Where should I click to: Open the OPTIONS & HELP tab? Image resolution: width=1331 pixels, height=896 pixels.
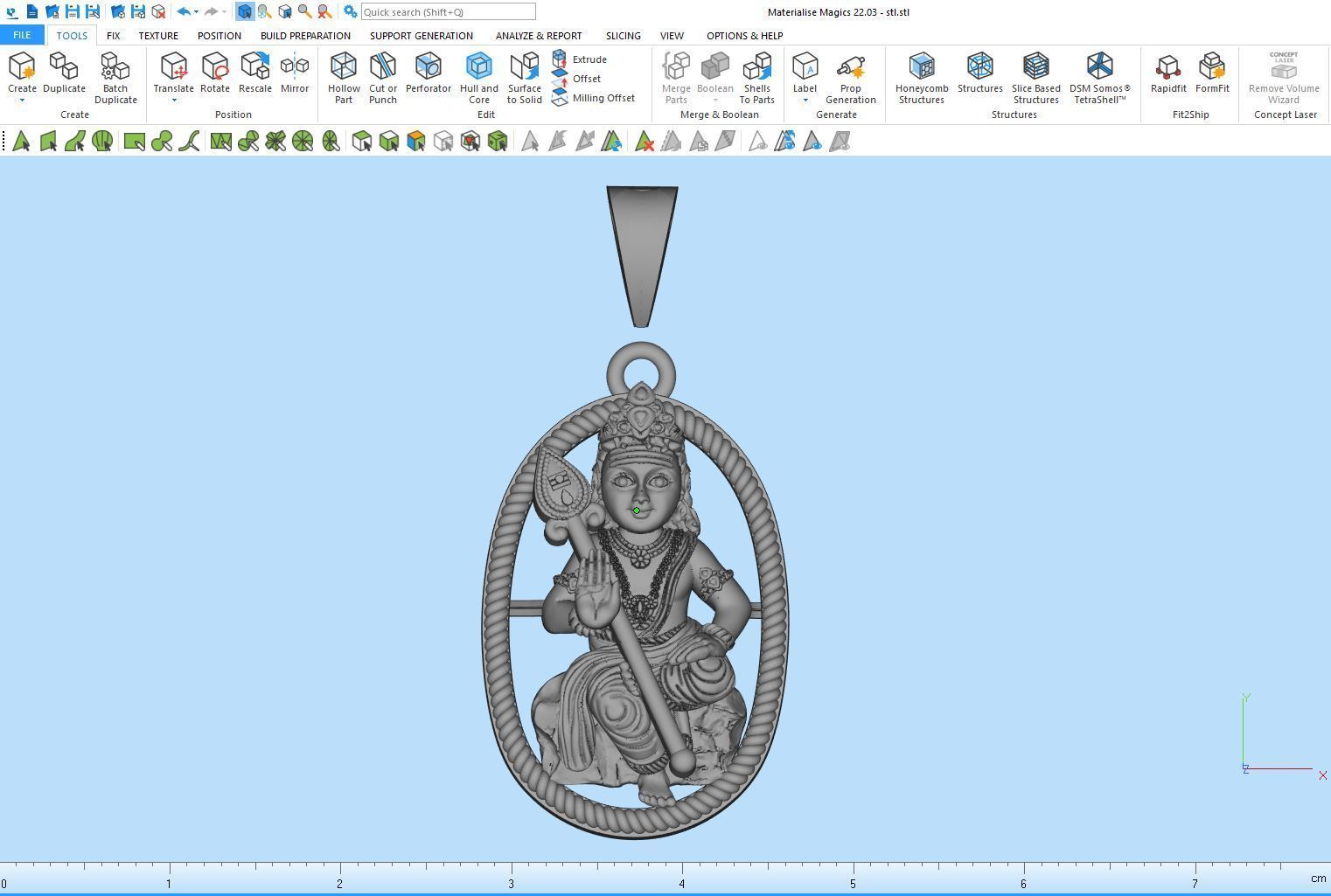point(744,36)
